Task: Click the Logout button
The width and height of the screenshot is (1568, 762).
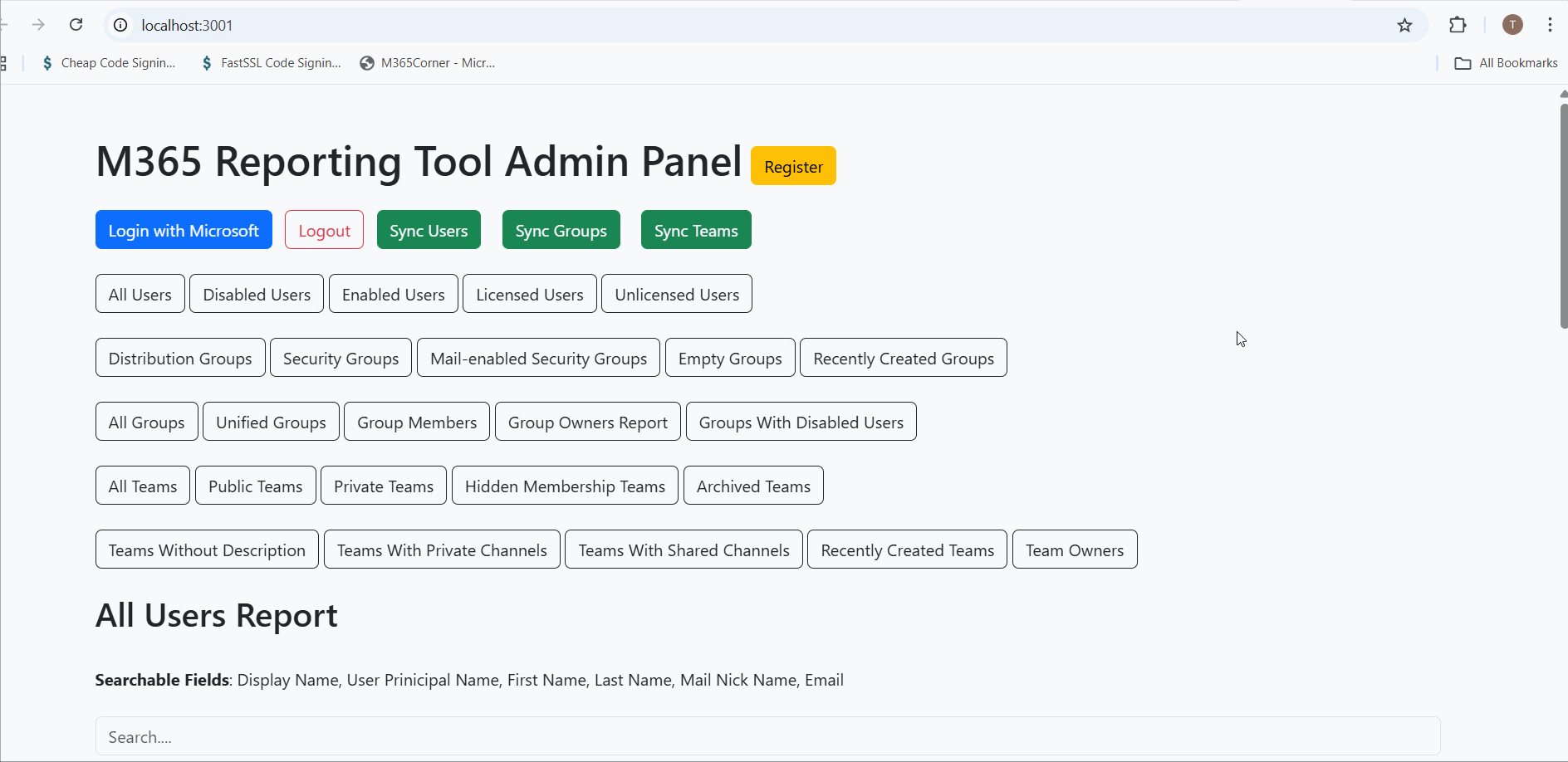Action: click(x=323, y=230)
